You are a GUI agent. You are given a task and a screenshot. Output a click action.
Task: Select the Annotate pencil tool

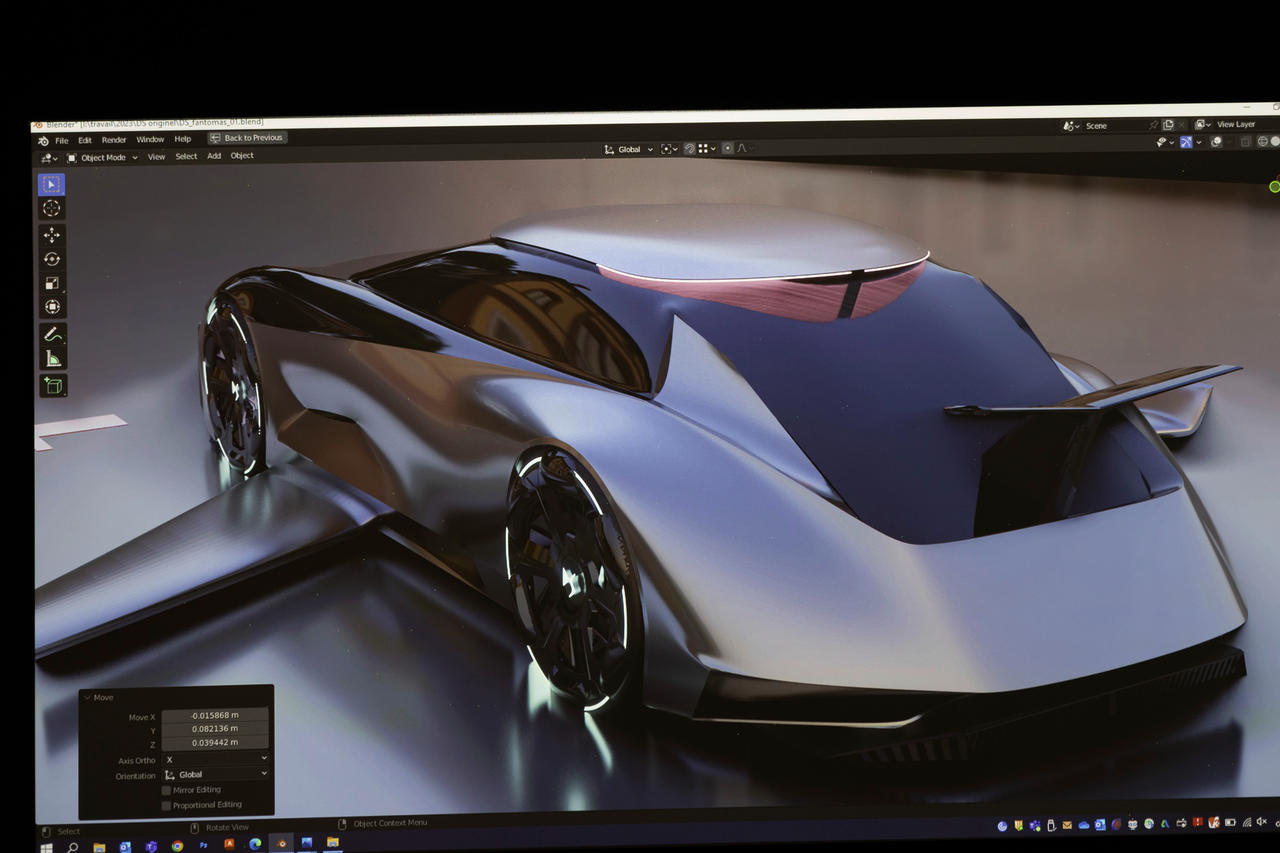click(52, 335)
